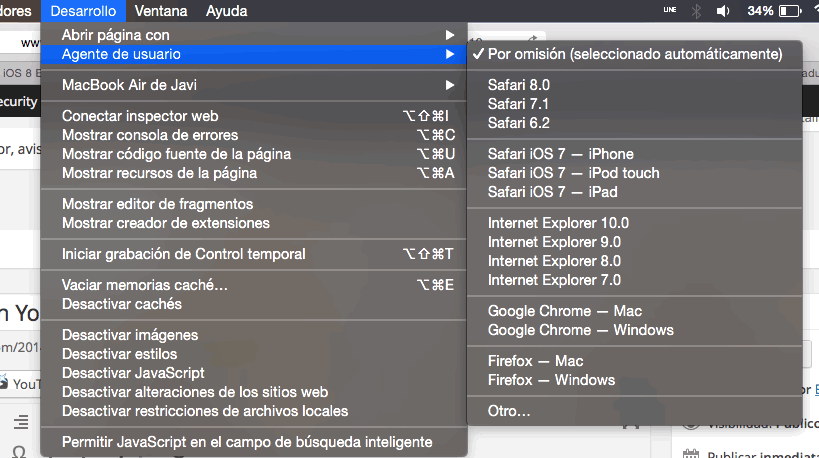
Task: Click the list formatting icon in editor
Action: [21, 421]
